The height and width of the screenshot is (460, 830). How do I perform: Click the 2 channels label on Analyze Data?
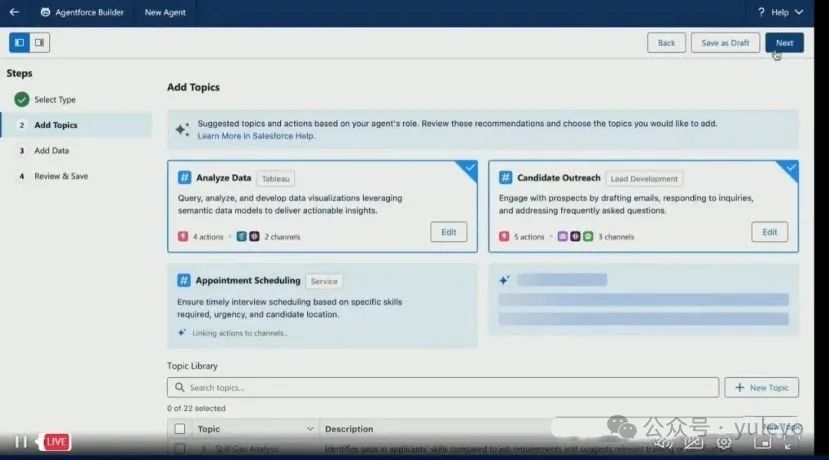282,237
